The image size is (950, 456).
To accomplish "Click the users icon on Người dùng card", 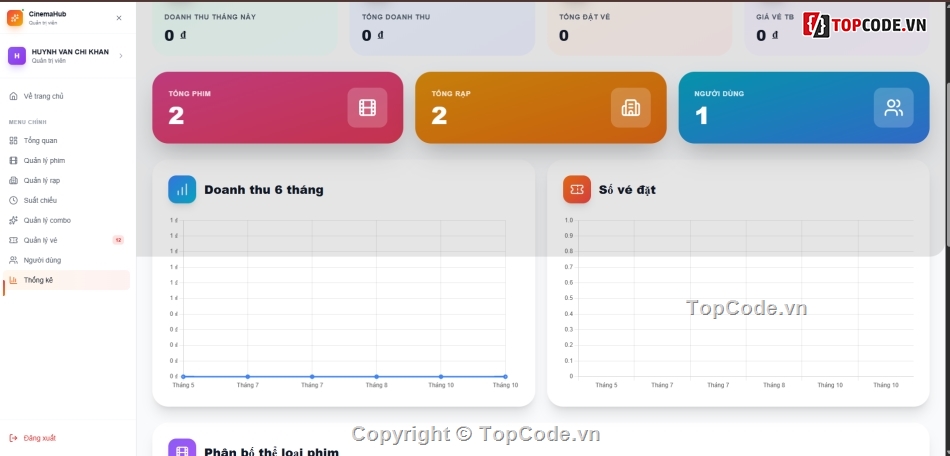I will pyautogui.click(x=894, y=108).
